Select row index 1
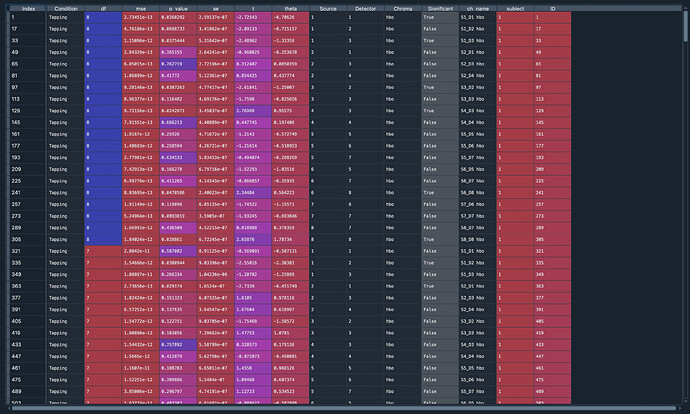Screen dimensions: 690x414 pyautogui.click(x=28, y=17)
